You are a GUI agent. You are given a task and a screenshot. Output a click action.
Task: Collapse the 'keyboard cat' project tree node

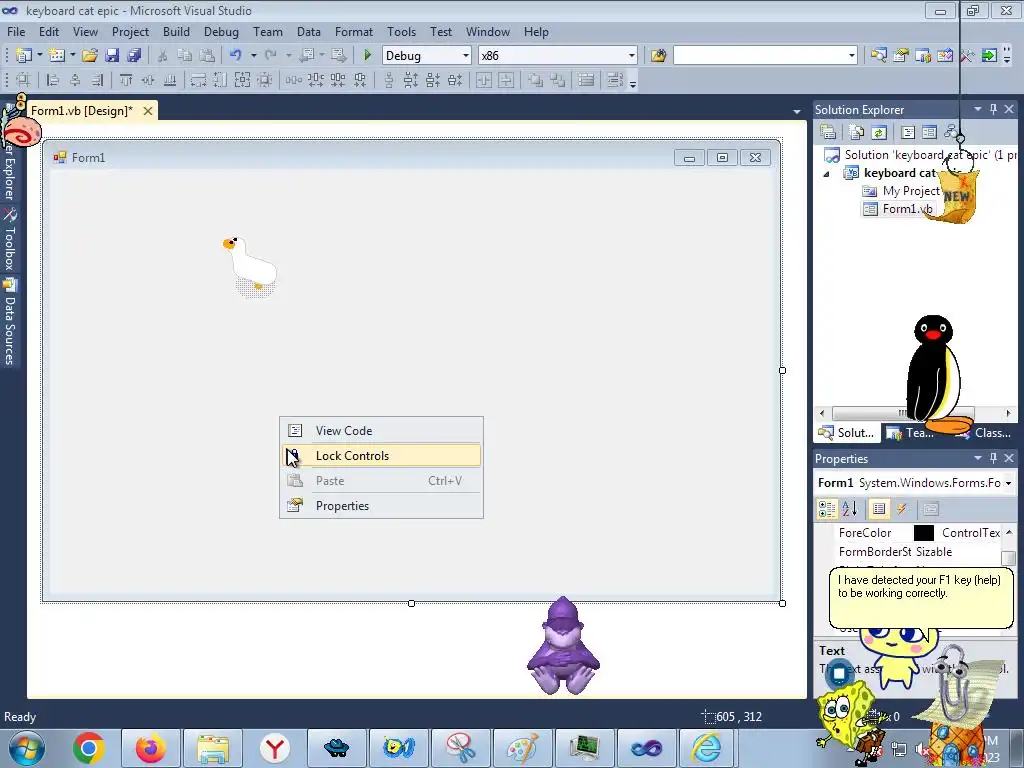(x=826, y=174)
